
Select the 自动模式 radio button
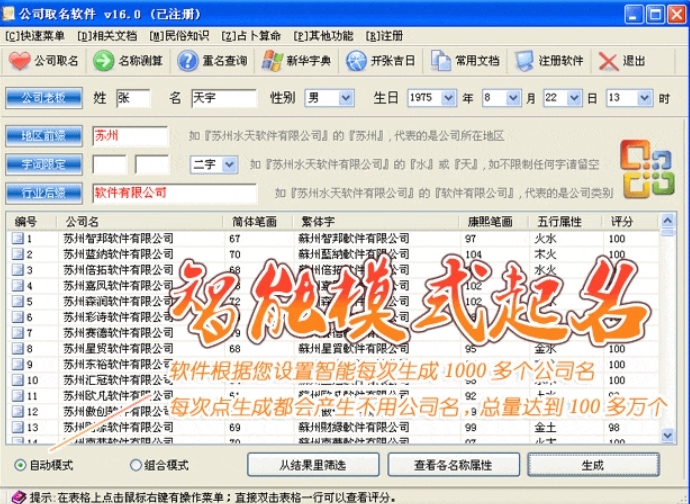pyautogui.click(x=22, y=465)
